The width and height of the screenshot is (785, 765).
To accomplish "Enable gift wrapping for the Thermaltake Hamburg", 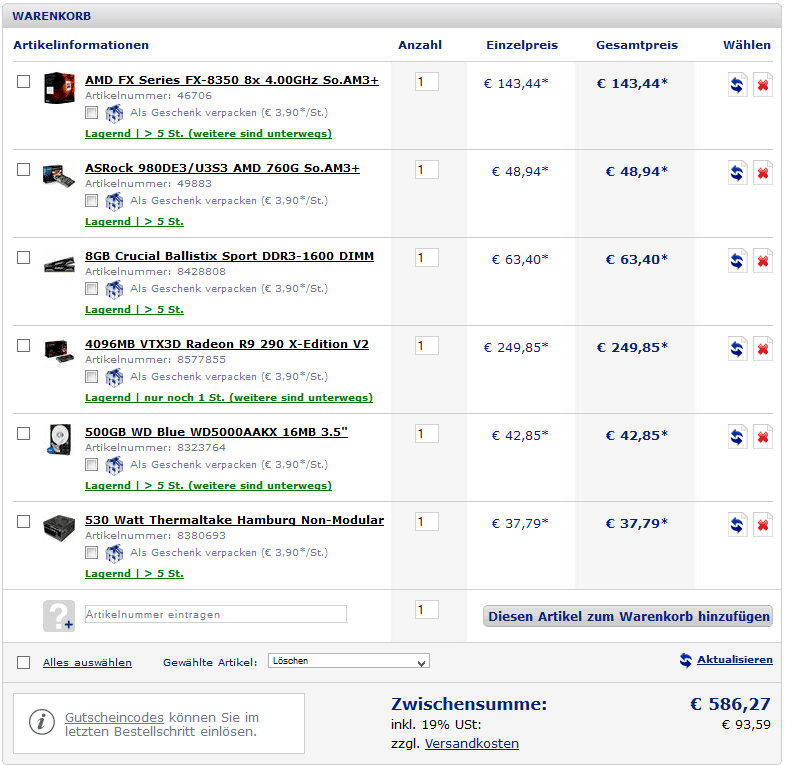I will coord(91,553).
